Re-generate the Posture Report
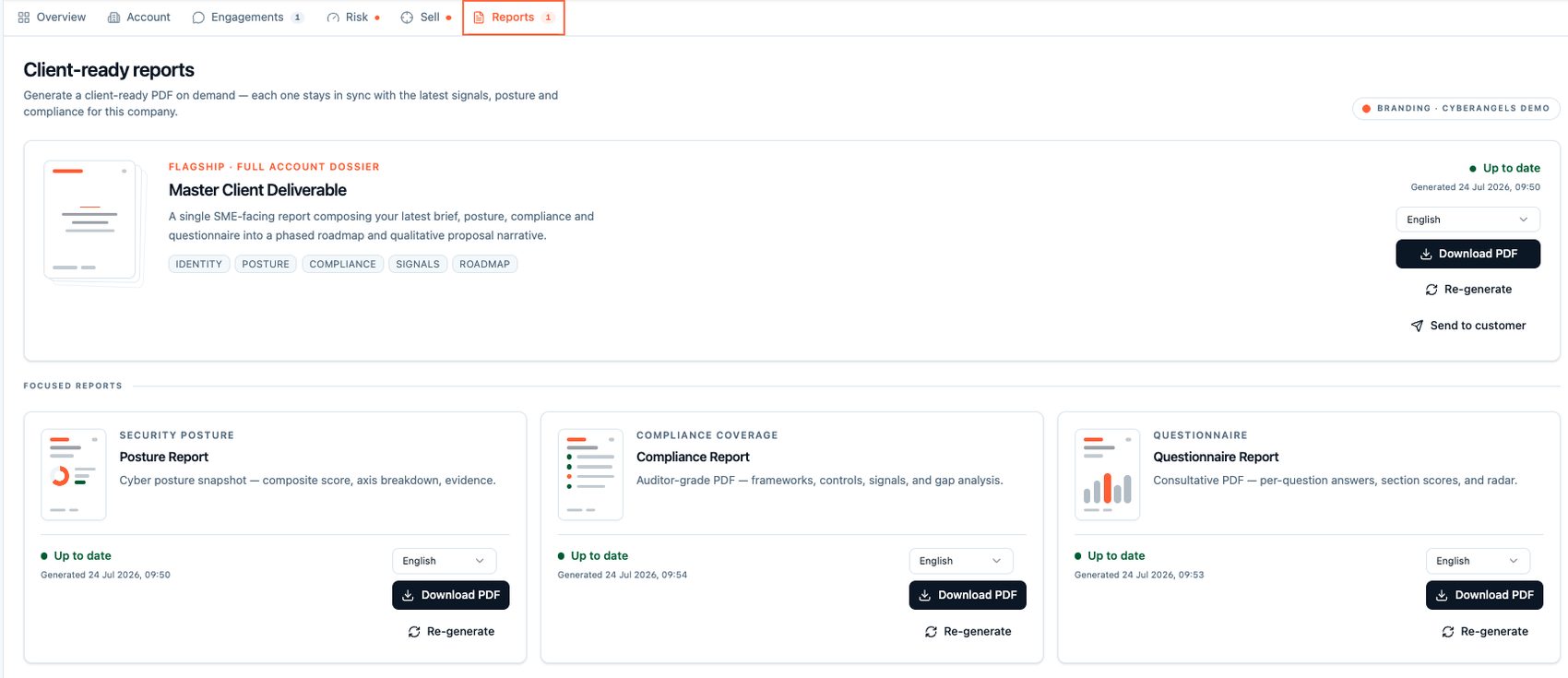Image resolution: width=1568 pixels, height=678 pixels. [x=451, y=632]
